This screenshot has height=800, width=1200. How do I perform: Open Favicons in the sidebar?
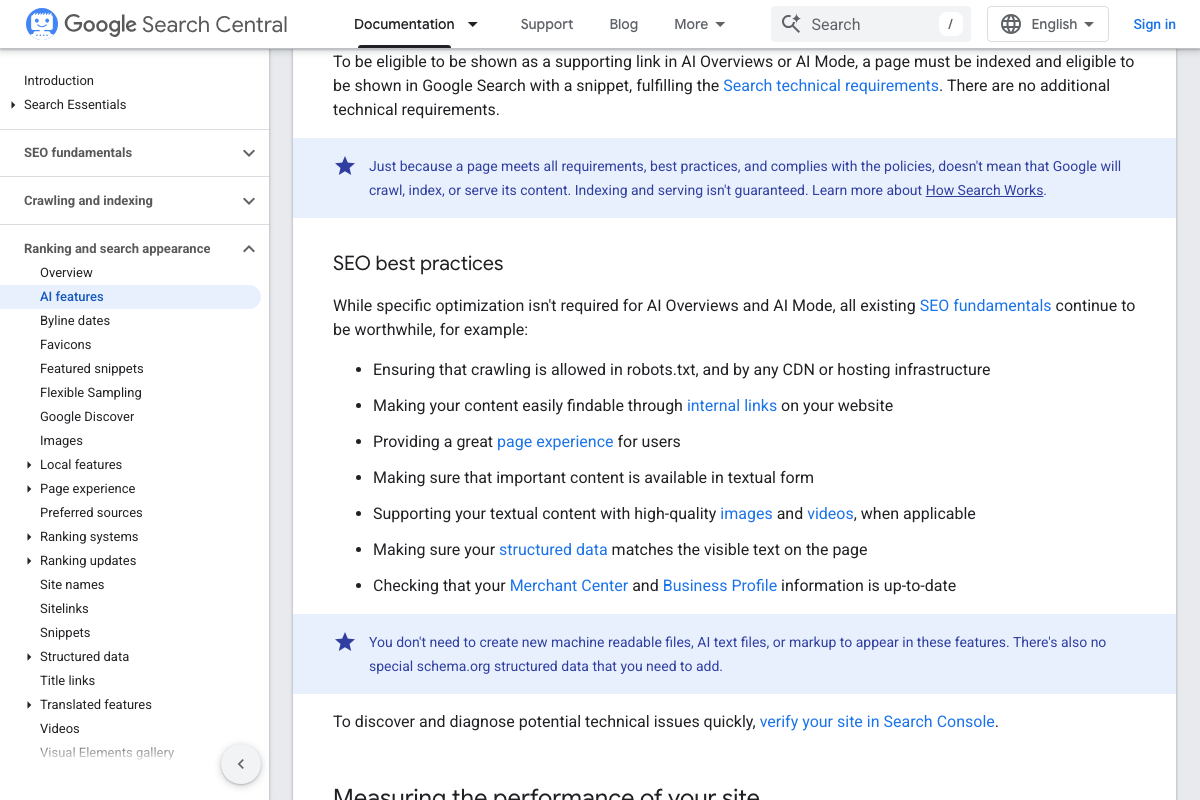coord(65,345)
